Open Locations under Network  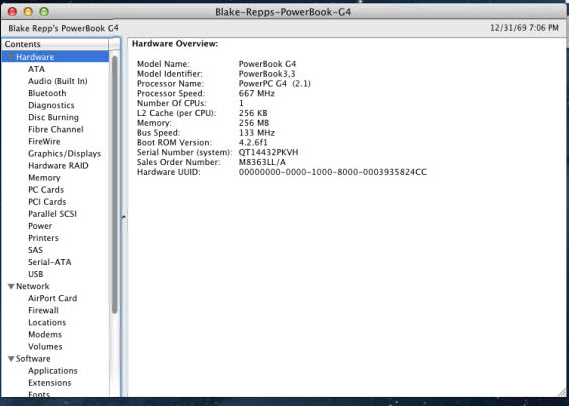pos(47,322)
